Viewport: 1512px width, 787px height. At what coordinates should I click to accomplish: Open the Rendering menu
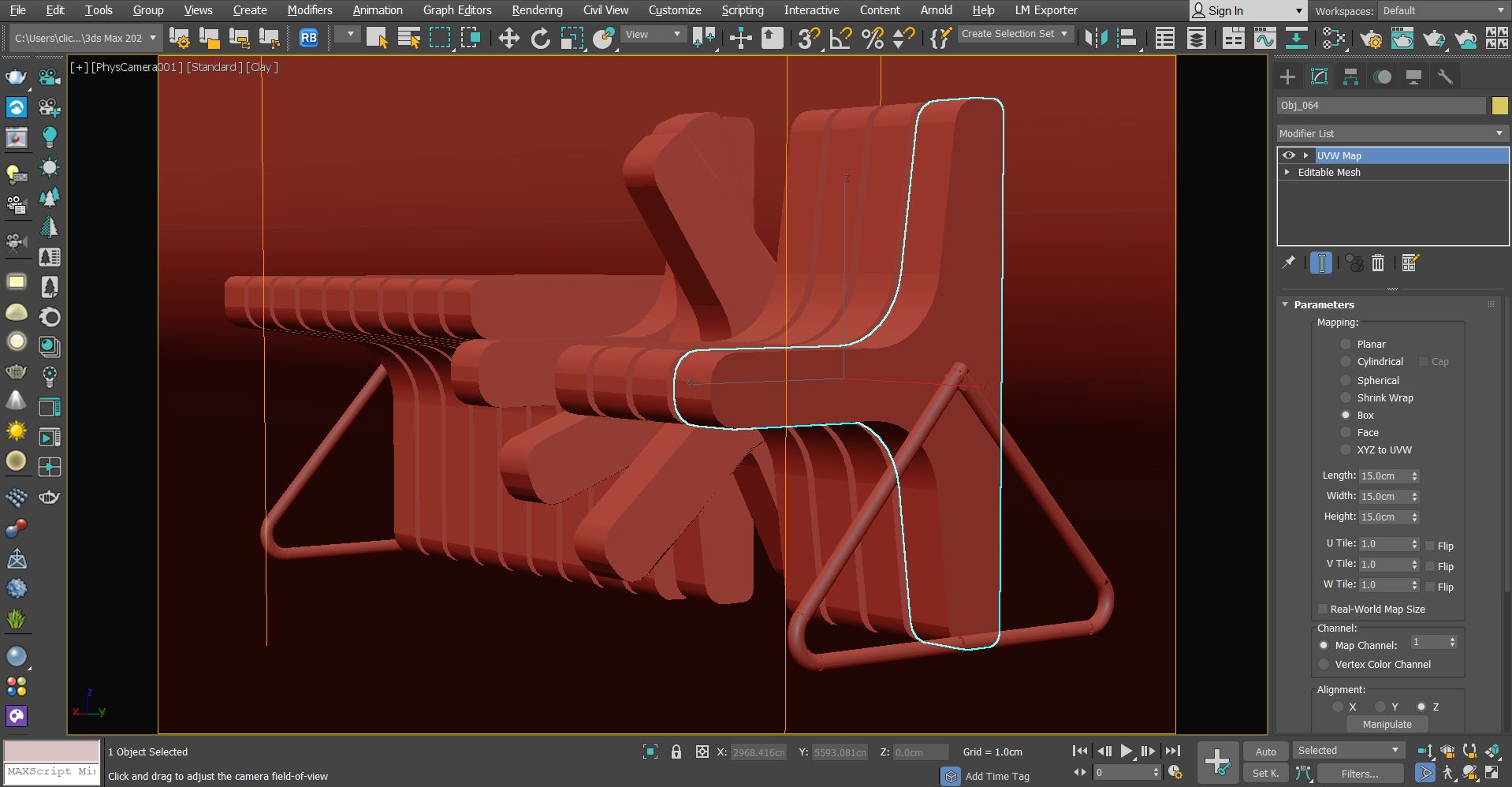[537, 10]
